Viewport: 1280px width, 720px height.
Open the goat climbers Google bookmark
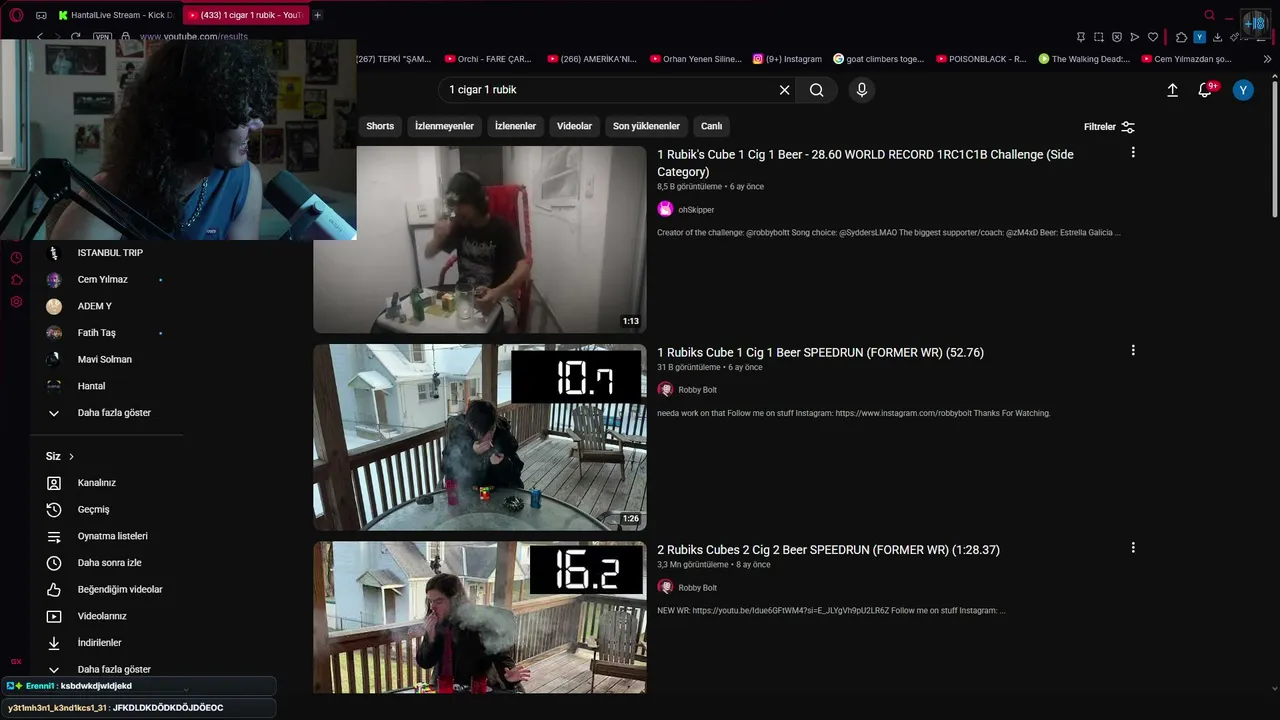pyautogui.click(x=879, y=59)
